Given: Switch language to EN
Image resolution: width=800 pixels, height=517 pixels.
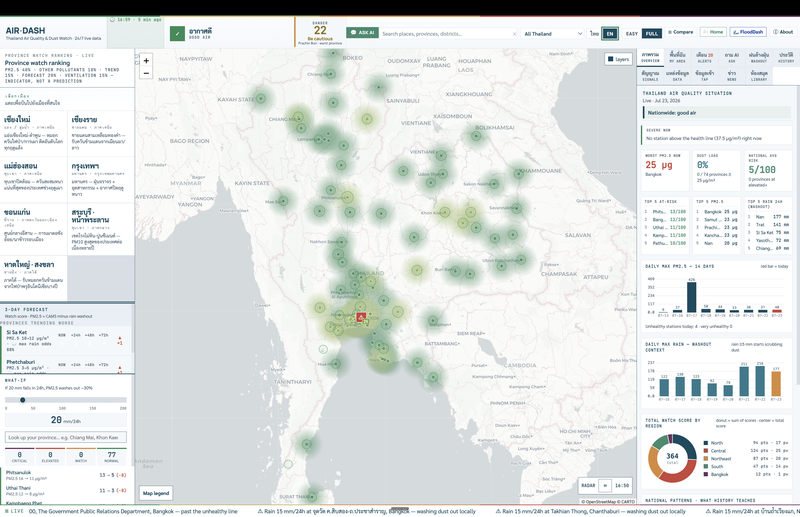Looking at the screenshot, I should [x=610, y=34].
